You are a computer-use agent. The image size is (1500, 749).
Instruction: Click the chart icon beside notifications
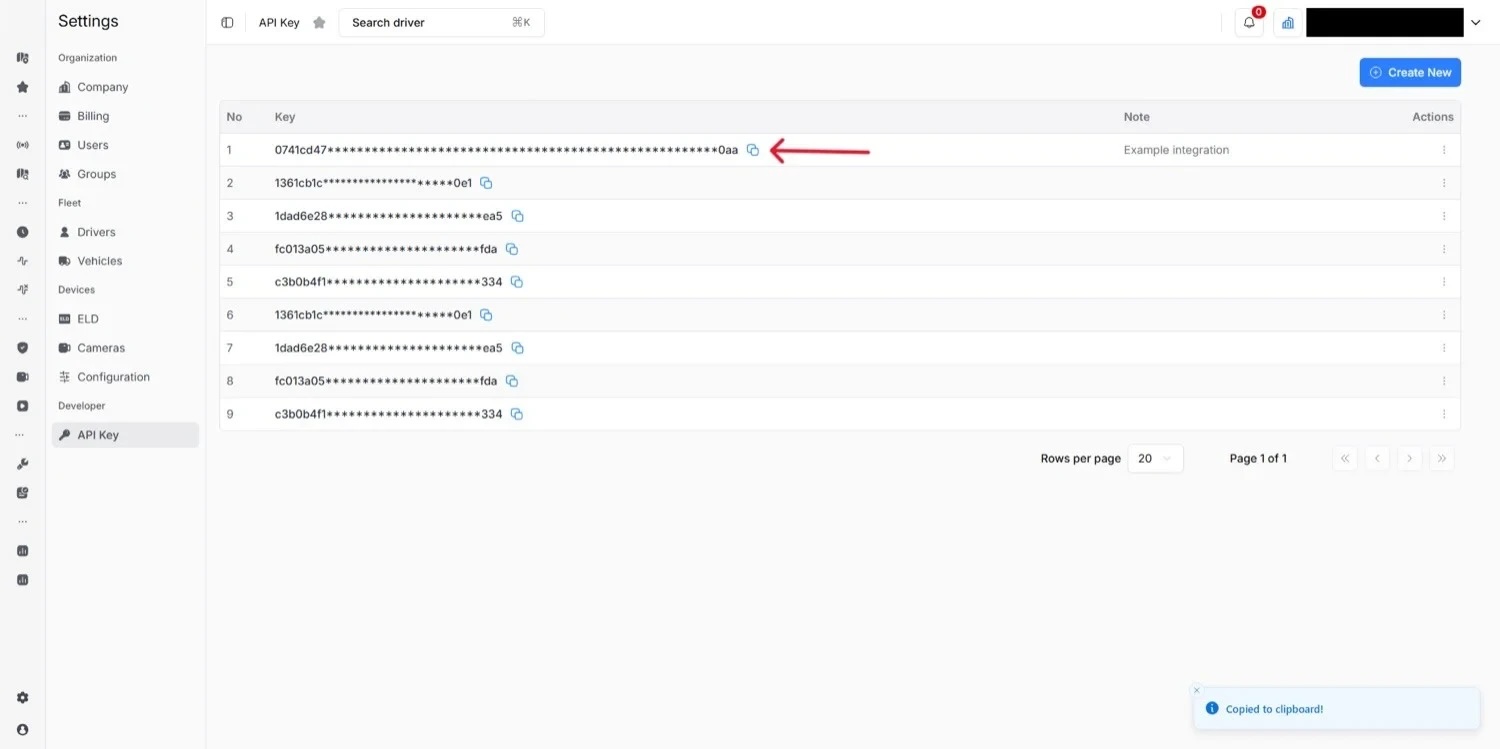(1288, 22)
